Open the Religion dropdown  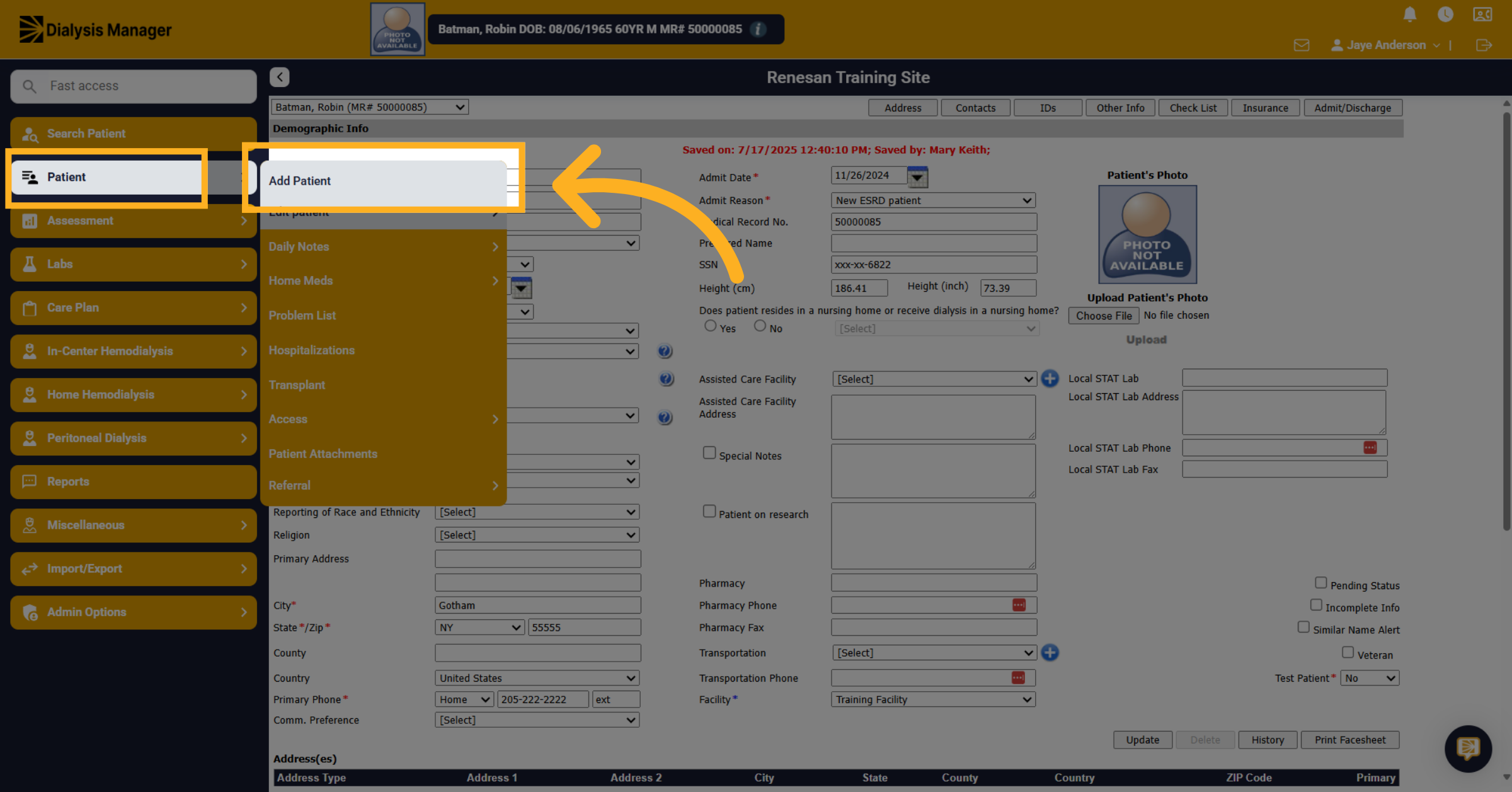(x=537, y=535)
